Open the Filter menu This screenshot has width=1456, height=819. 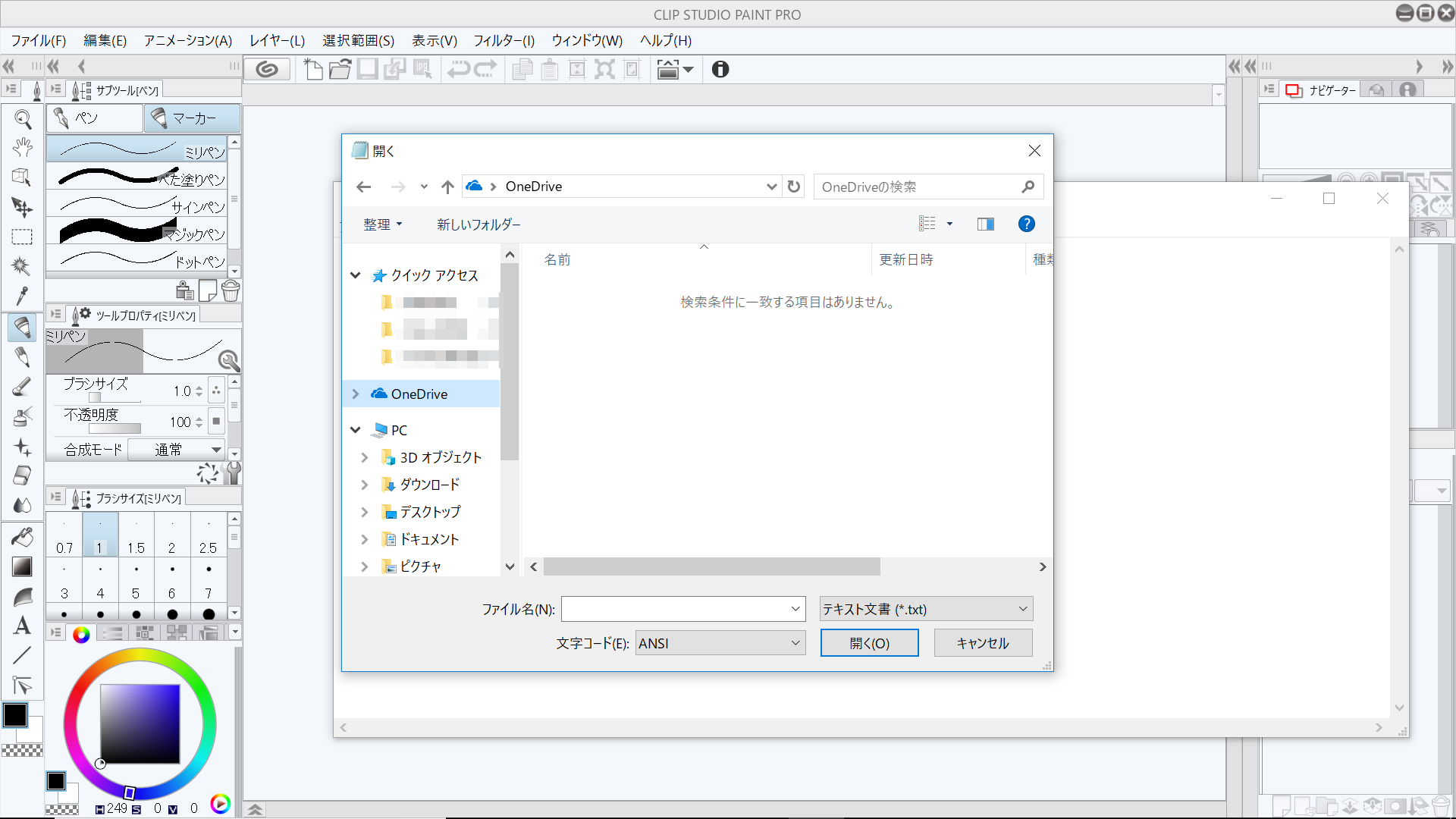tap(504, 41)
